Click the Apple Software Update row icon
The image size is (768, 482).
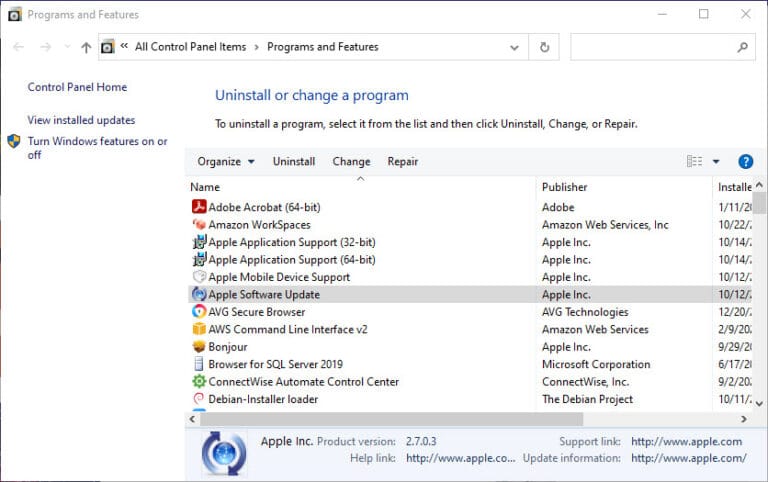click(x=199, y=294)
